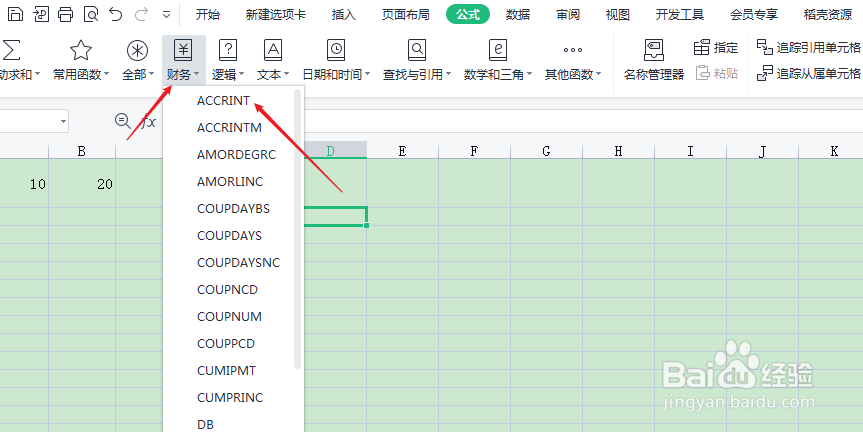Viewport: 863px width, 432px height.
Task: Click the 日期和时间 clock icon
Action: (336, 50)
